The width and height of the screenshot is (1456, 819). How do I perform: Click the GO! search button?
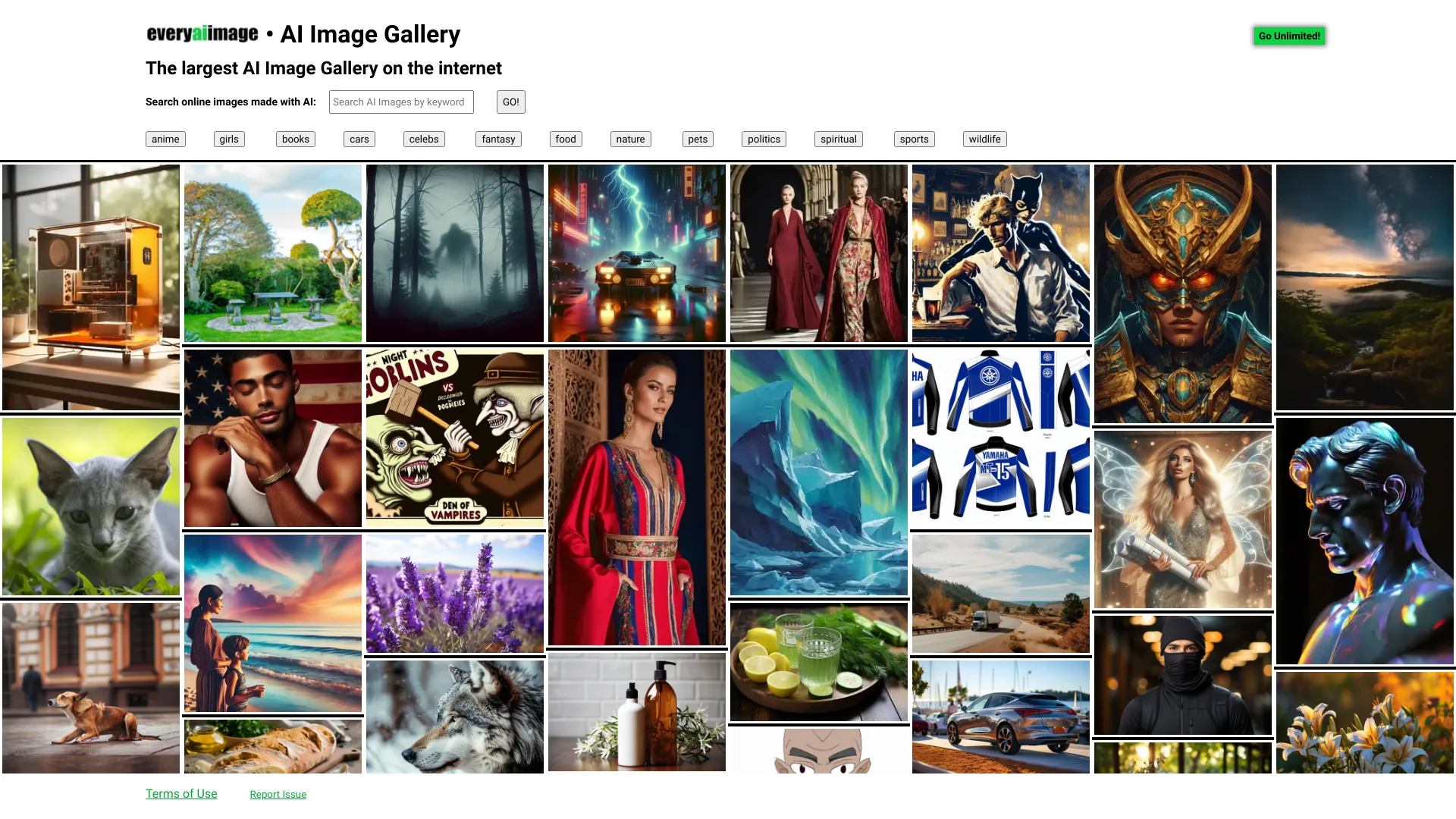511,101
